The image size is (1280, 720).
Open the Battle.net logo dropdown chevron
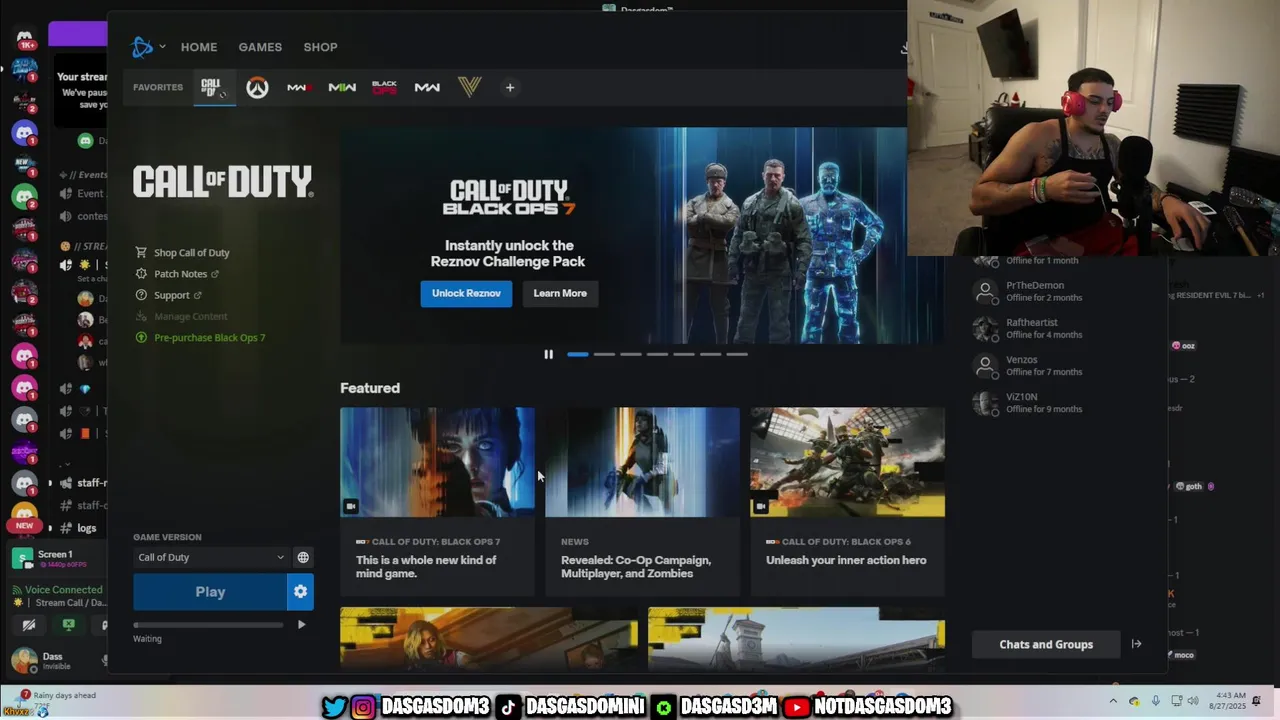(x=162, y=47)
